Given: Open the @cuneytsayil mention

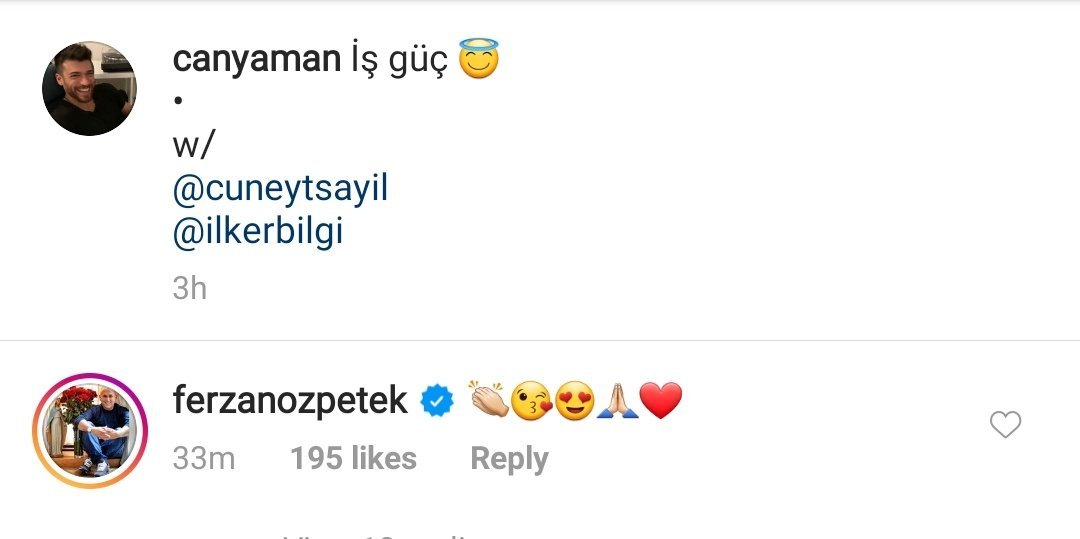Looking at the screenshot, I should click(x=280, y=188).
